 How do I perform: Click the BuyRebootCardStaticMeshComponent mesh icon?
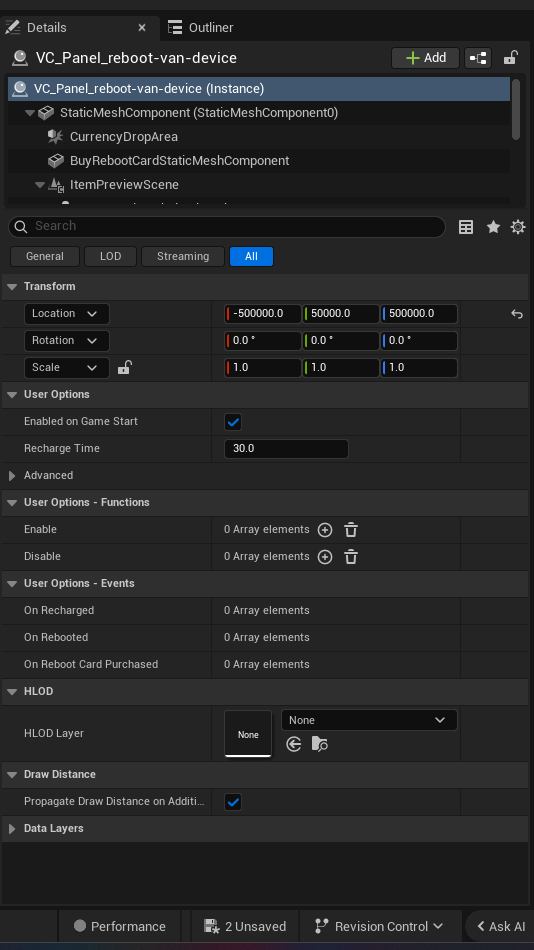click(x=56, y=161)
